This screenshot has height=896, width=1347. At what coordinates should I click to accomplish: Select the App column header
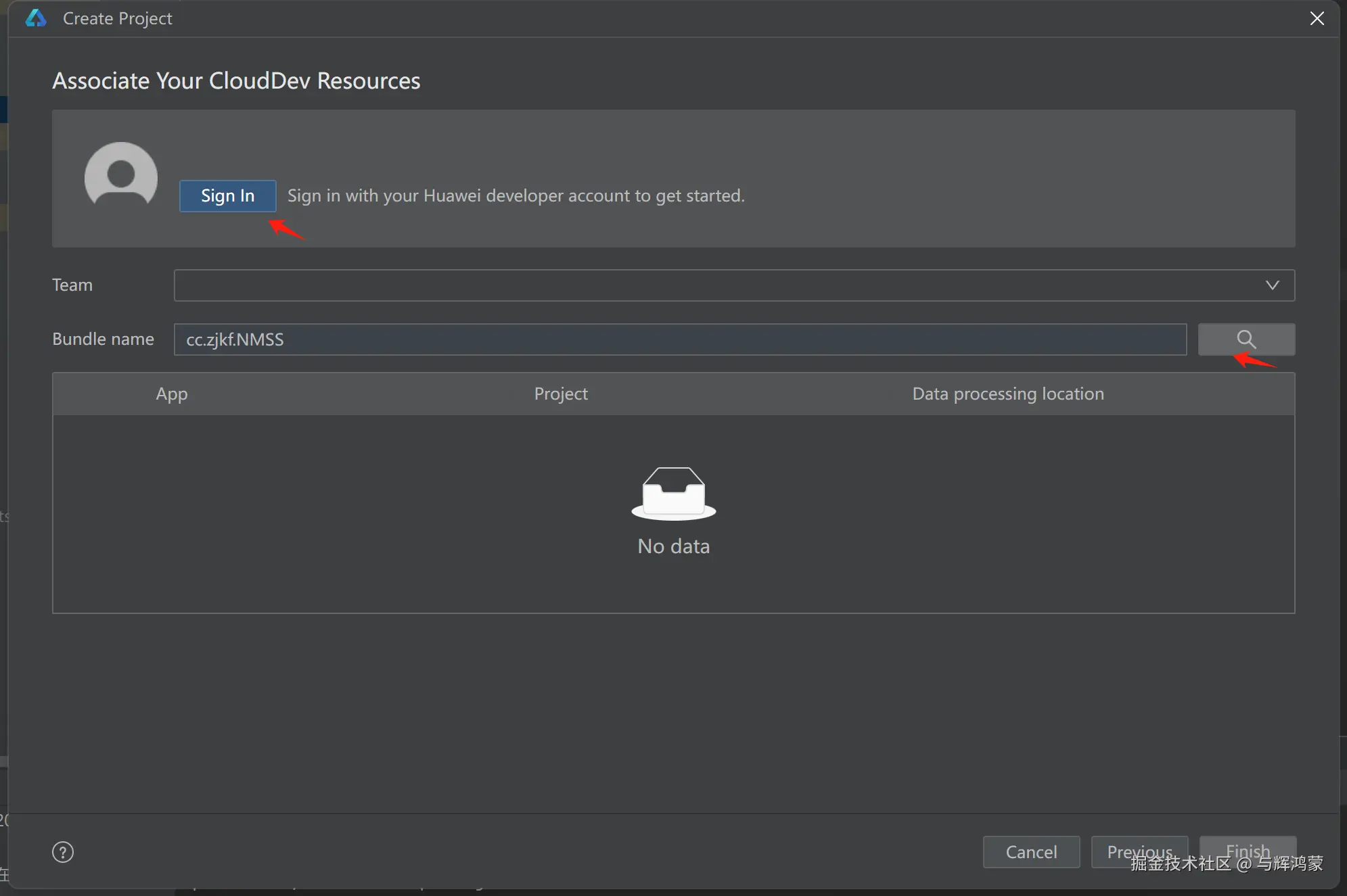pyautogui.click(x=172, y=394)
